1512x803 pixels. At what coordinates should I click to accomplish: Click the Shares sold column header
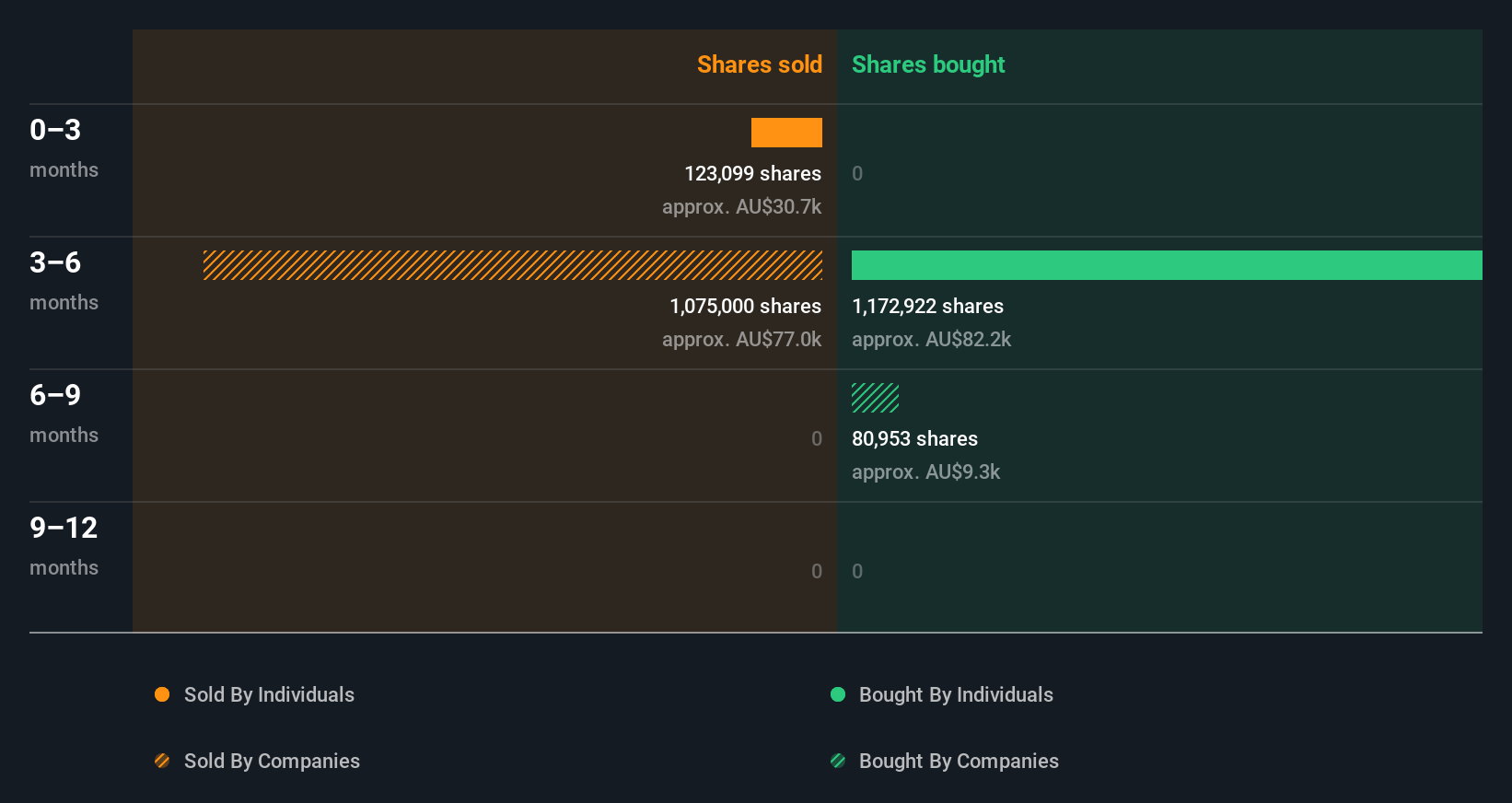(x=760, y=64)
